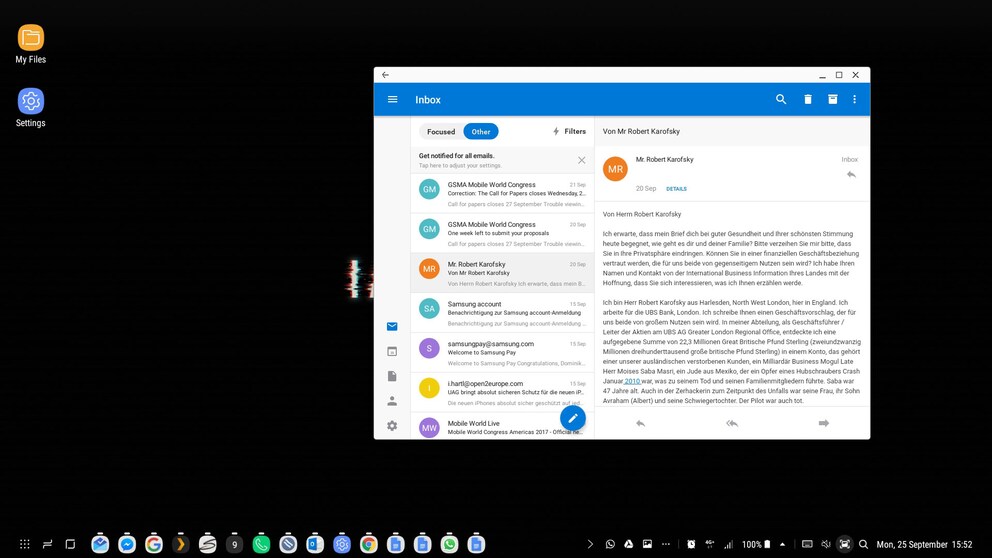Open the apps grid in taskbar
Screen dimensions: 992x558
[25, 544]
